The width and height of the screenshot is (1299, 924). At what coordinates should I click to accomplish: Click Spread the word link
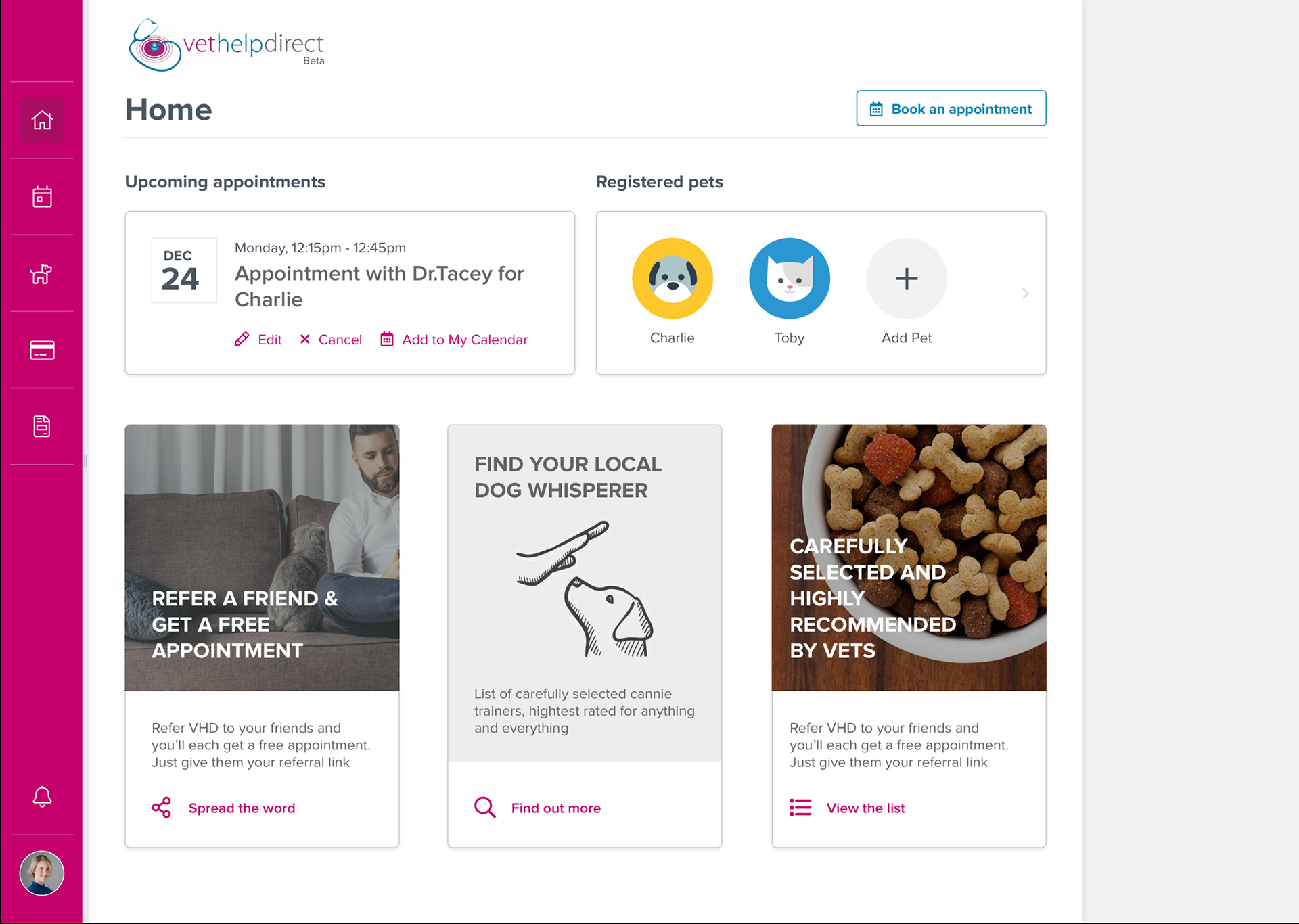(242, 808)
